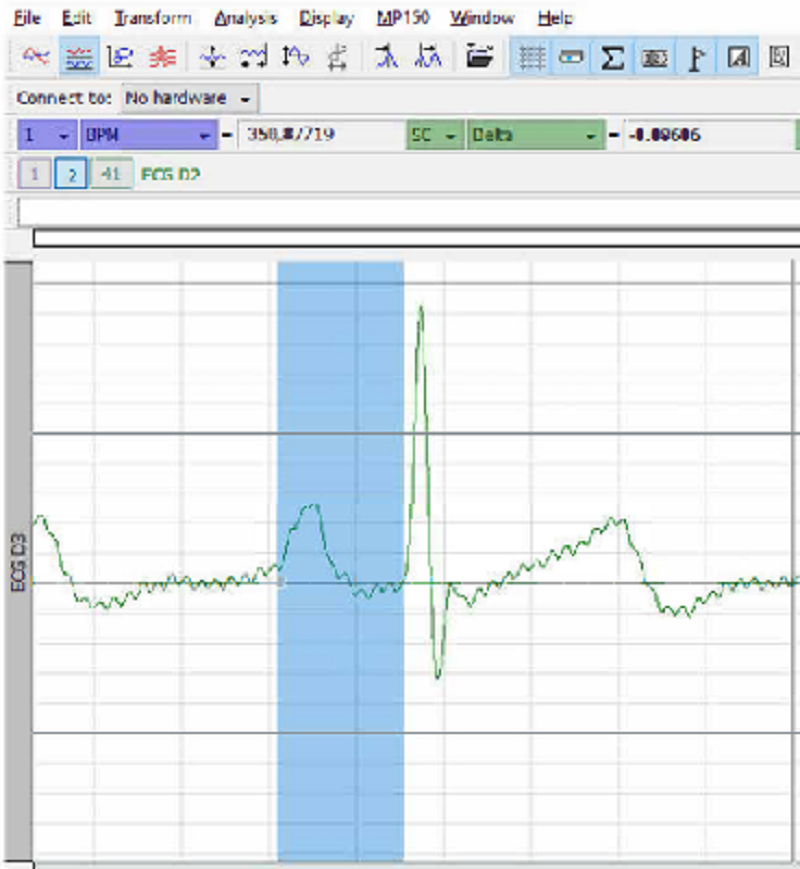Open the Edit menu
The height and width of the screenshot is (869, 800).
tap(77, 18)
